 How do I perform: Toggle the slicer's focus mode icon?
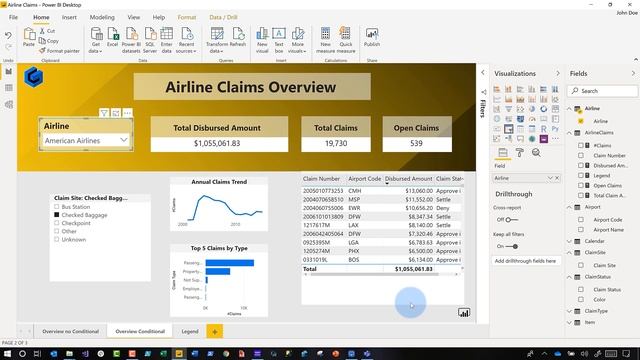pos(116,113)
